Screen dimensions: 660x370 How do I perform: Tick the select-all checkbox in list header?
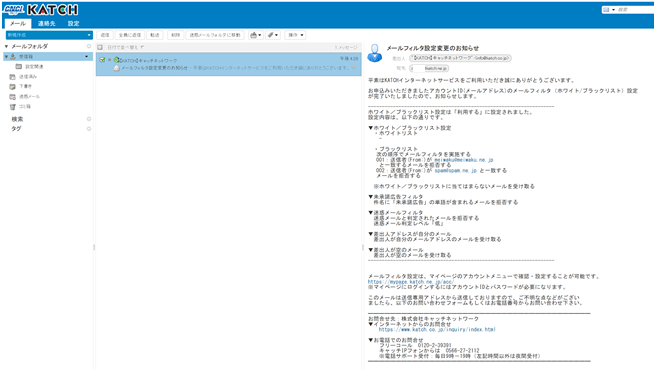click(100, 47)
